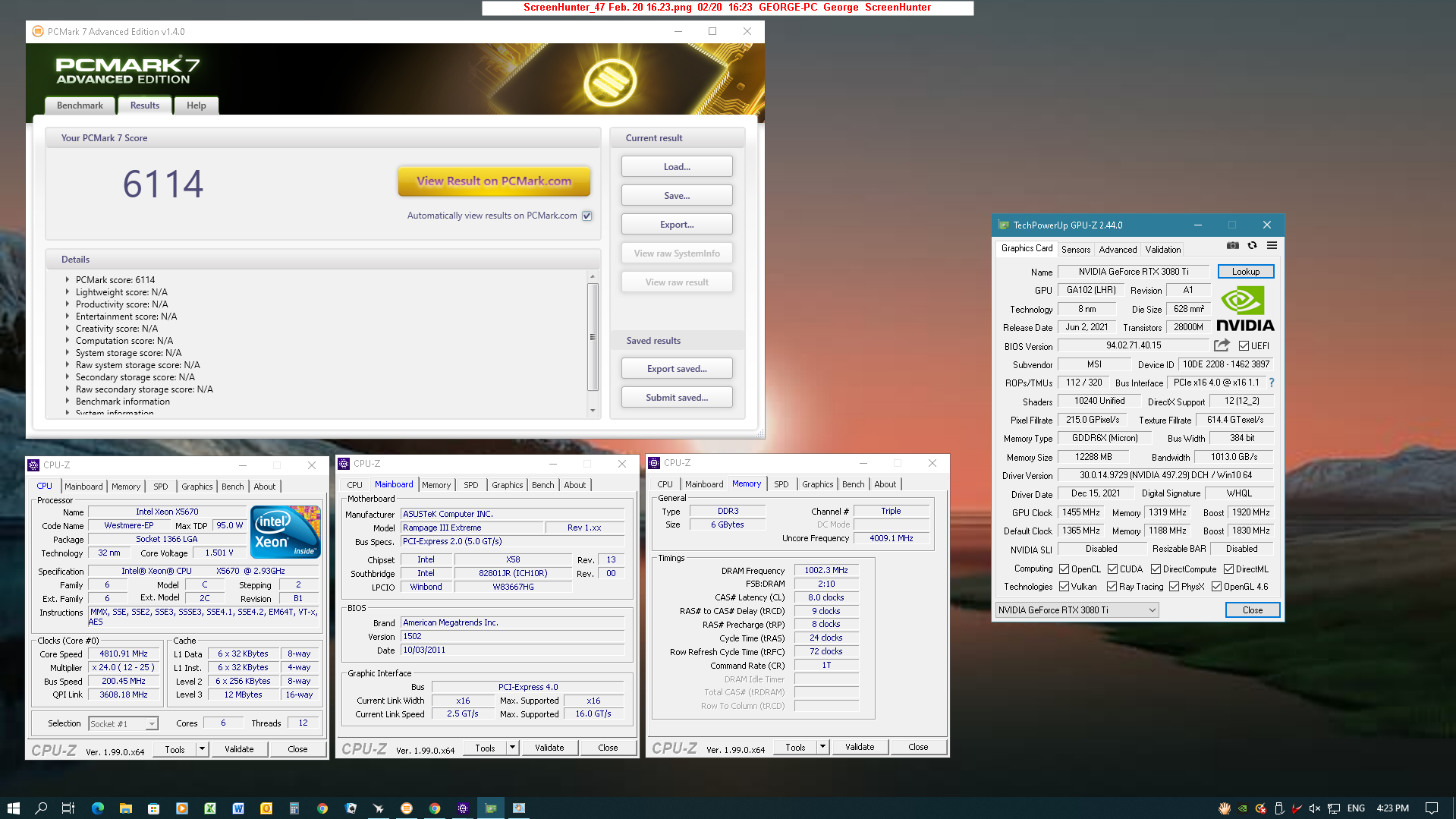Open Tools dropdown arrow in CPU-Z CPU window
The width and height of the screenshot is (1456, 819).
click(x=203, y=749)
